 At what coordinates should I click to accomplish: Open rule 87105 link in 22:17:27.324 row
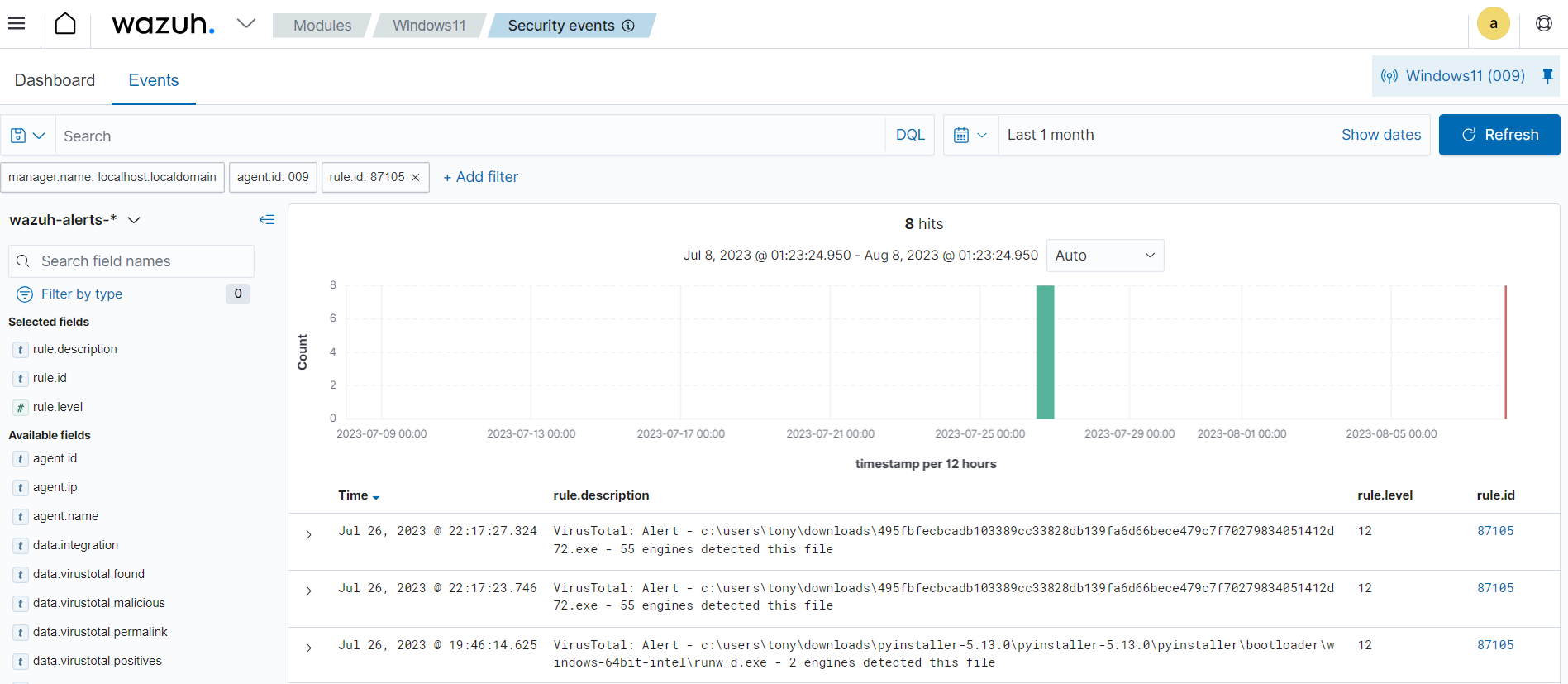(1495, 531)
